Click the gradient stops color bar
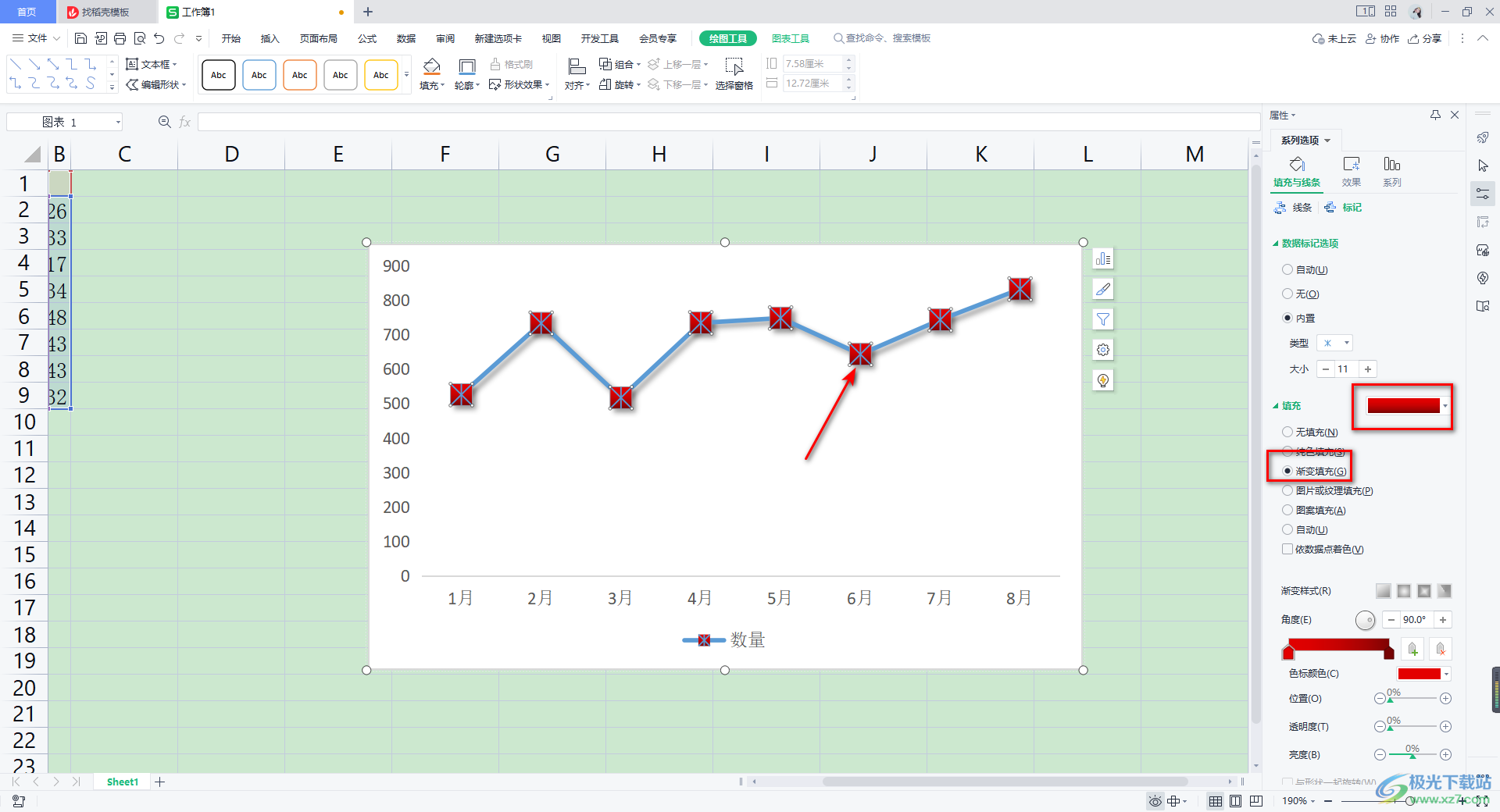This screenshot has width=1500, height=812. click(1337, 645)
